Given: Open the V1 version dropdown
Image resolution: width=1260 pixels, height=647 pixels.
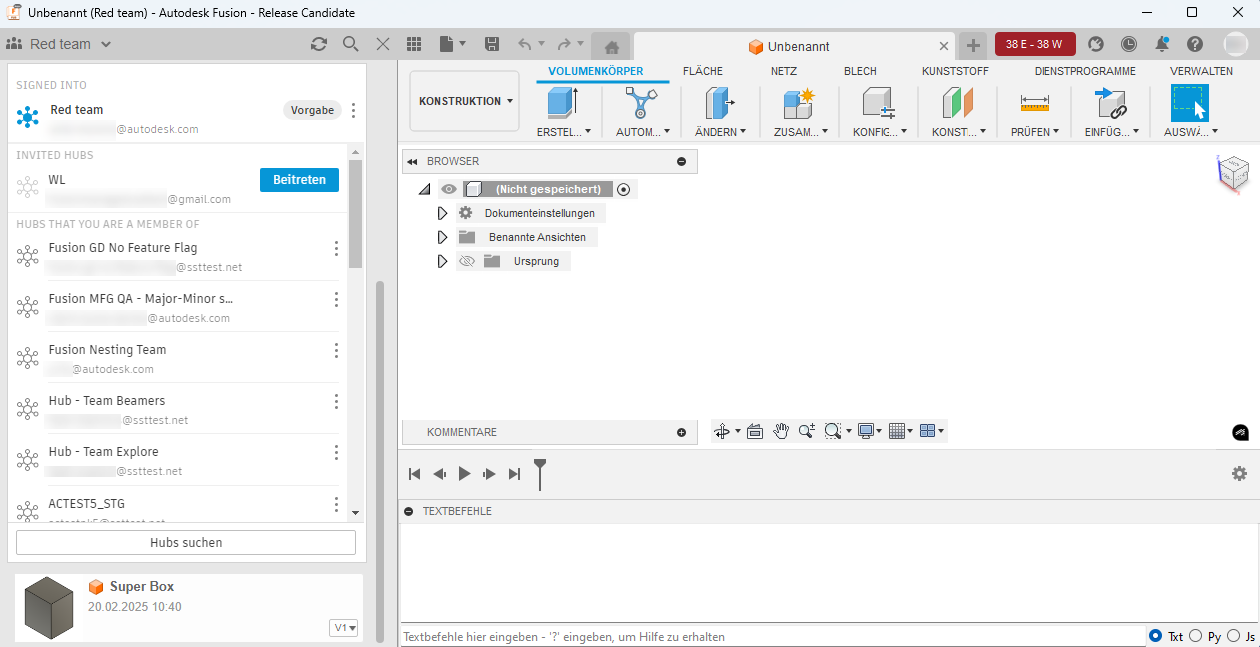Looking at the screenshot, I should [344, 627].
